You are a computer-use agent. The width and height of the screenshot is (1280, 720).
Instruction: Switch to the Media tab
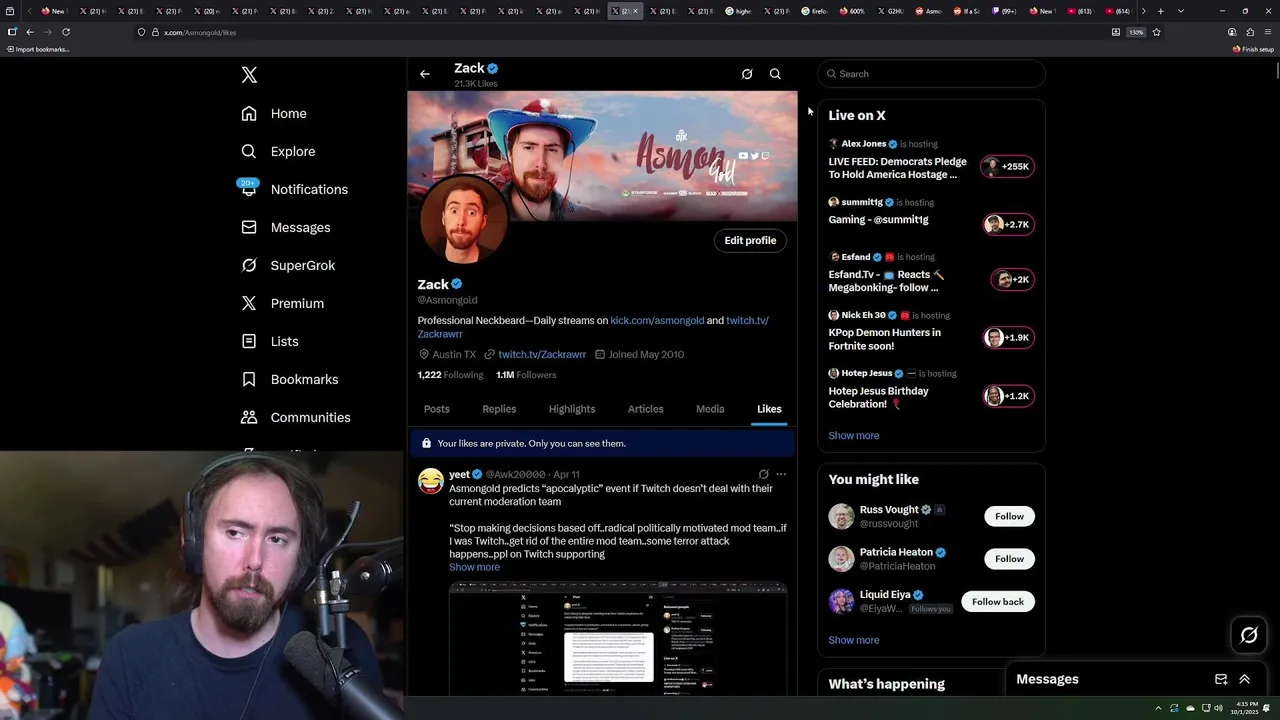point(710,409)
